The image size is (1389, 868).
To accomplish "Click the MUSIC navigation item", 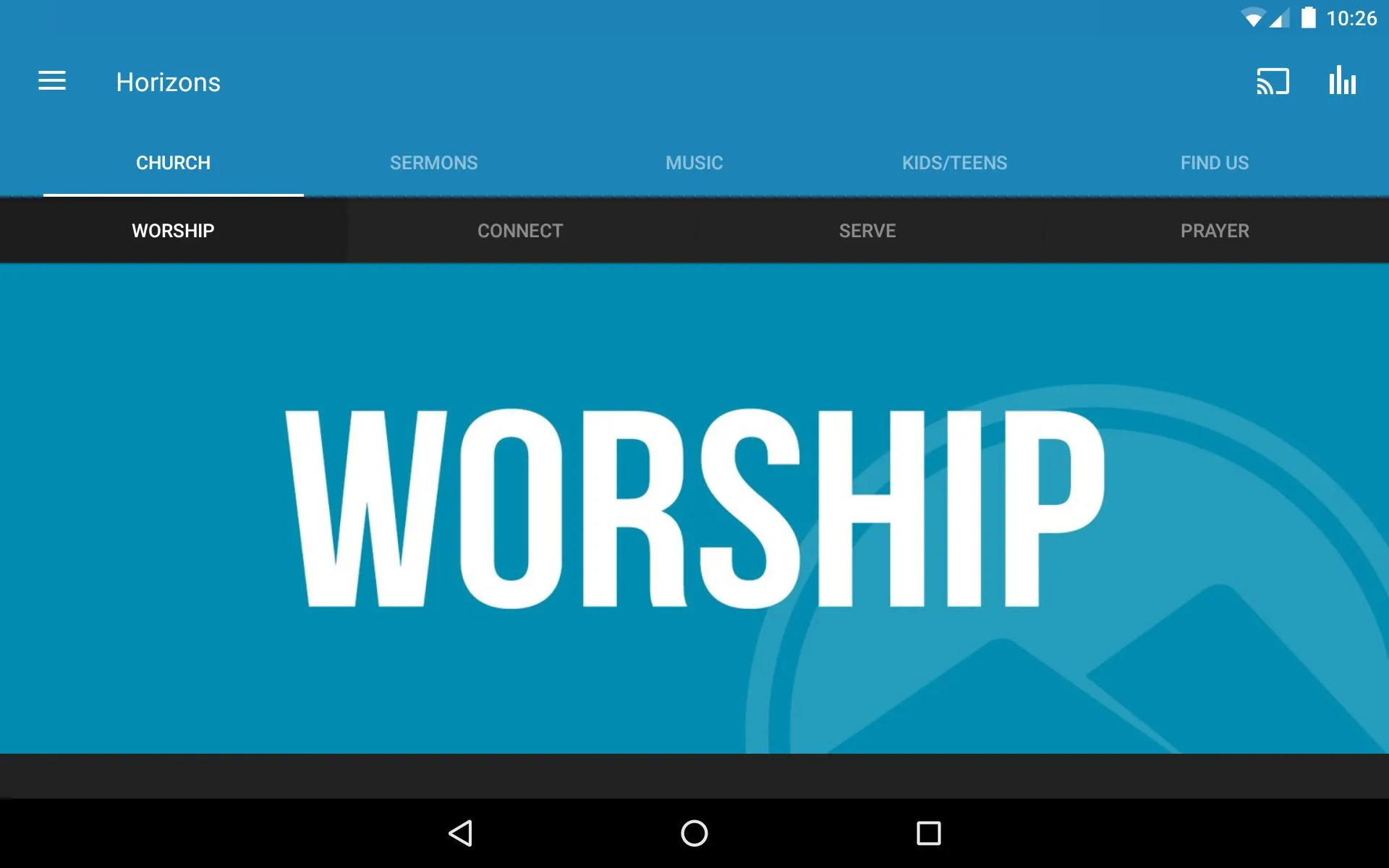I will (695, 163).
